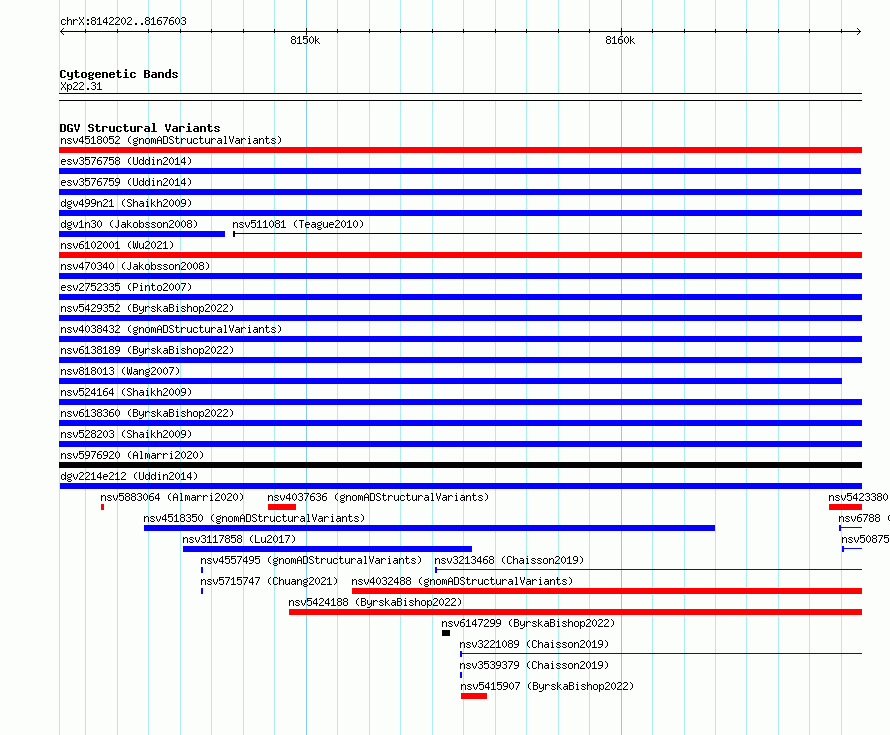Click the short blue bar under dgv1n30
Image resolution: width=890 pixels, height=735 pixels.
pos(142,234)
